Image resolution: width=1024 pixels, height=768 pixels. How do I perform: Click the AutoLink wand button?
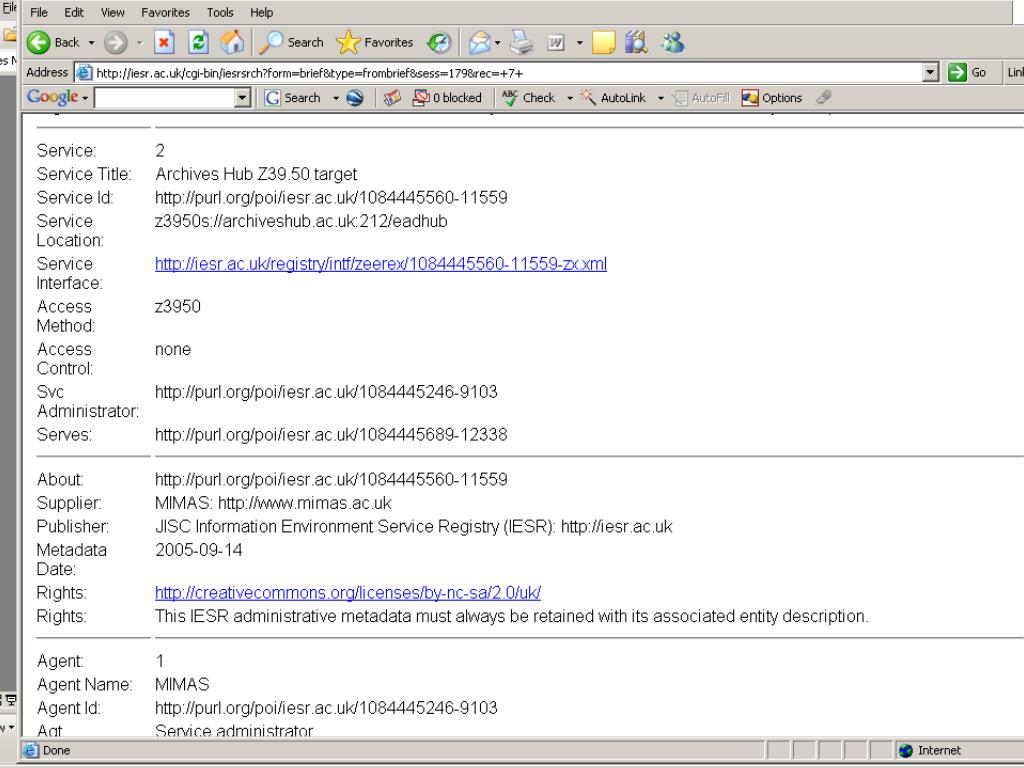[x=614, y=98]
